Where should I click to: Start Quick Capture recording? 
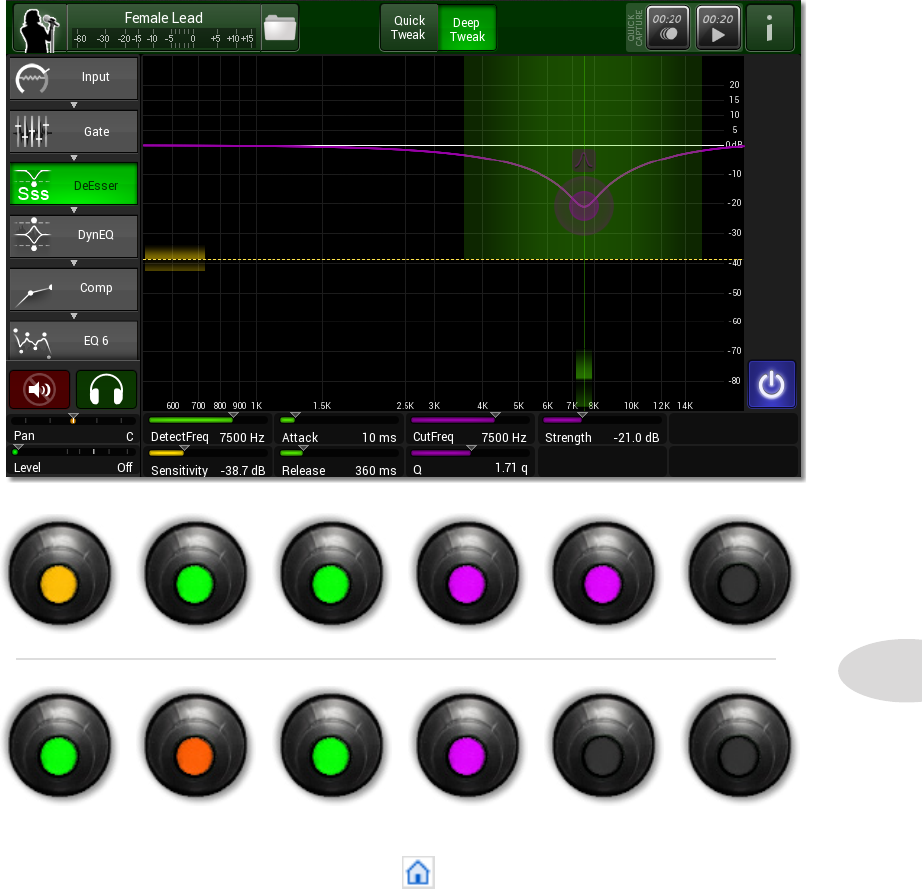click(x=667, y=28)
